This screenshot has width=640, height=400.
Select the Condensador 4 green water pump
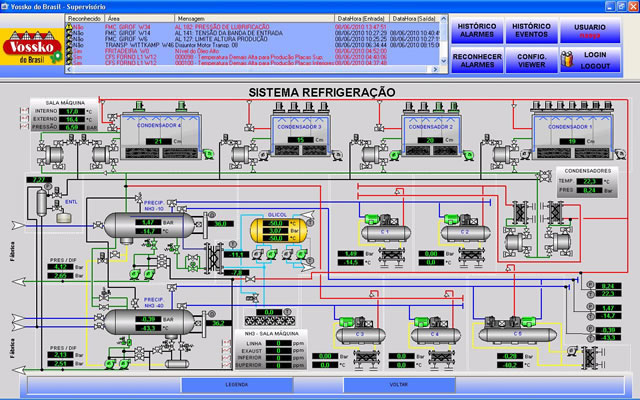[209, 154]
